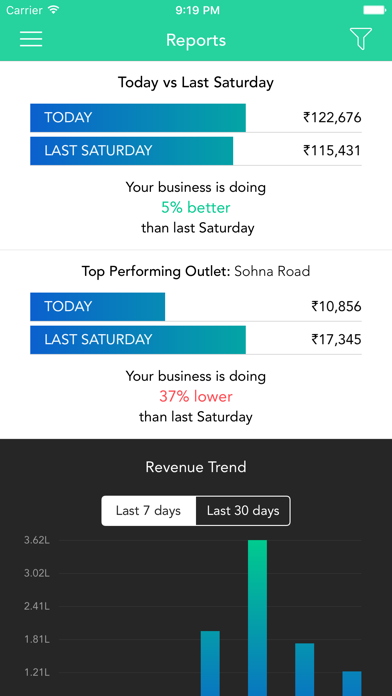Screen dimensions: 392x696
Task: Select Sohna Road LAST SATURDAY bar
Action: coord(138,340)
